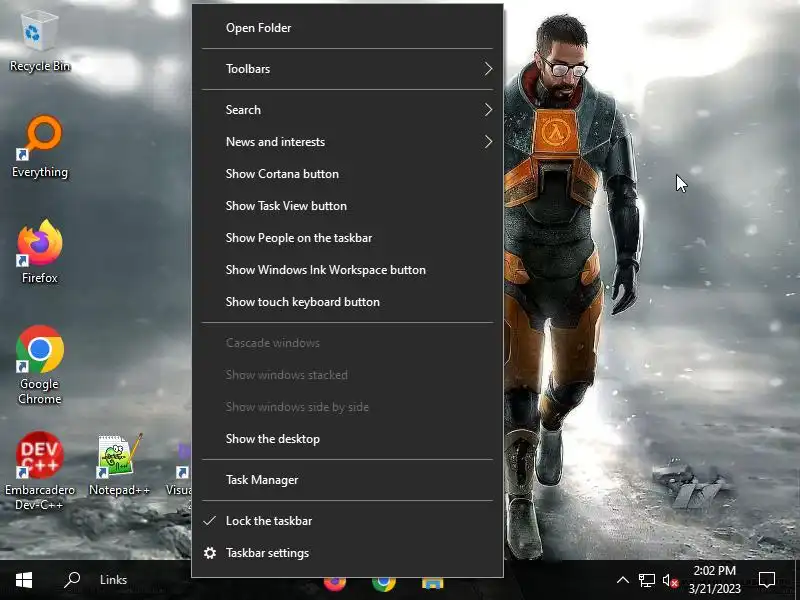800x600 pixels.
Task: Choose Open Folder in the context menu
Action: pyautogui.click(x=347, y=28)
